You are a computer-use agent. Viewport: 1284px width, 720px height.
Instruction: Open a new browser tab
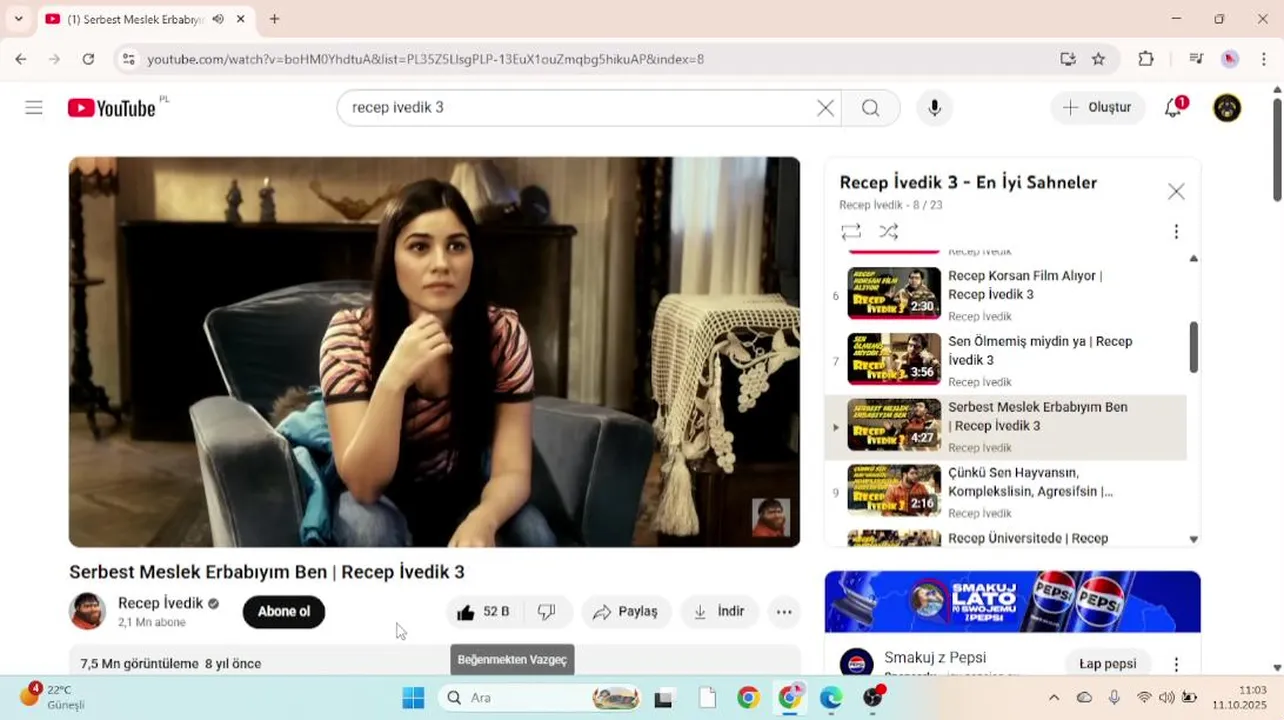[x=274, y=19]
